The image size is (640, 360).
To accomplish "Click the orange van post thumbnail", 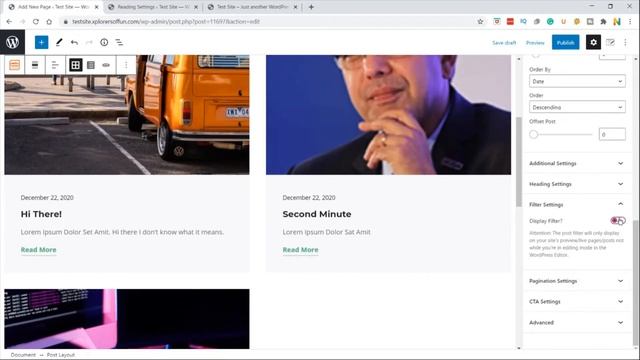I will pyautogui.click(x=127, y=115).
